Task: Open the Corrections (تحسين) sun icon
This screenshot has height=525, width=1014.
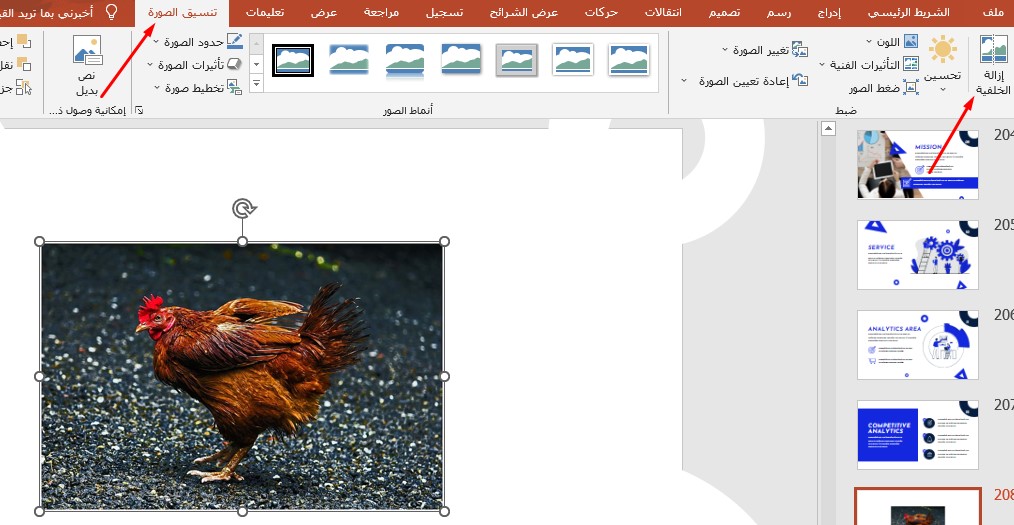Action: click(x=942, y=49)
